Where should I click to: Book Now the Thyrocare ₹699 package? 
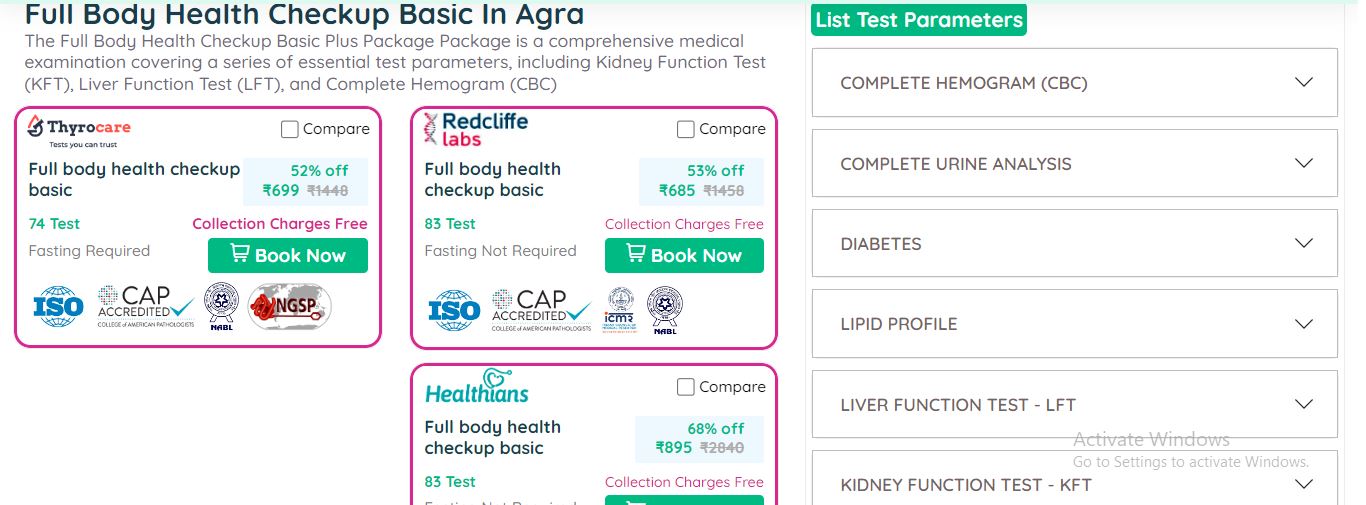click(x=288, y=255)
